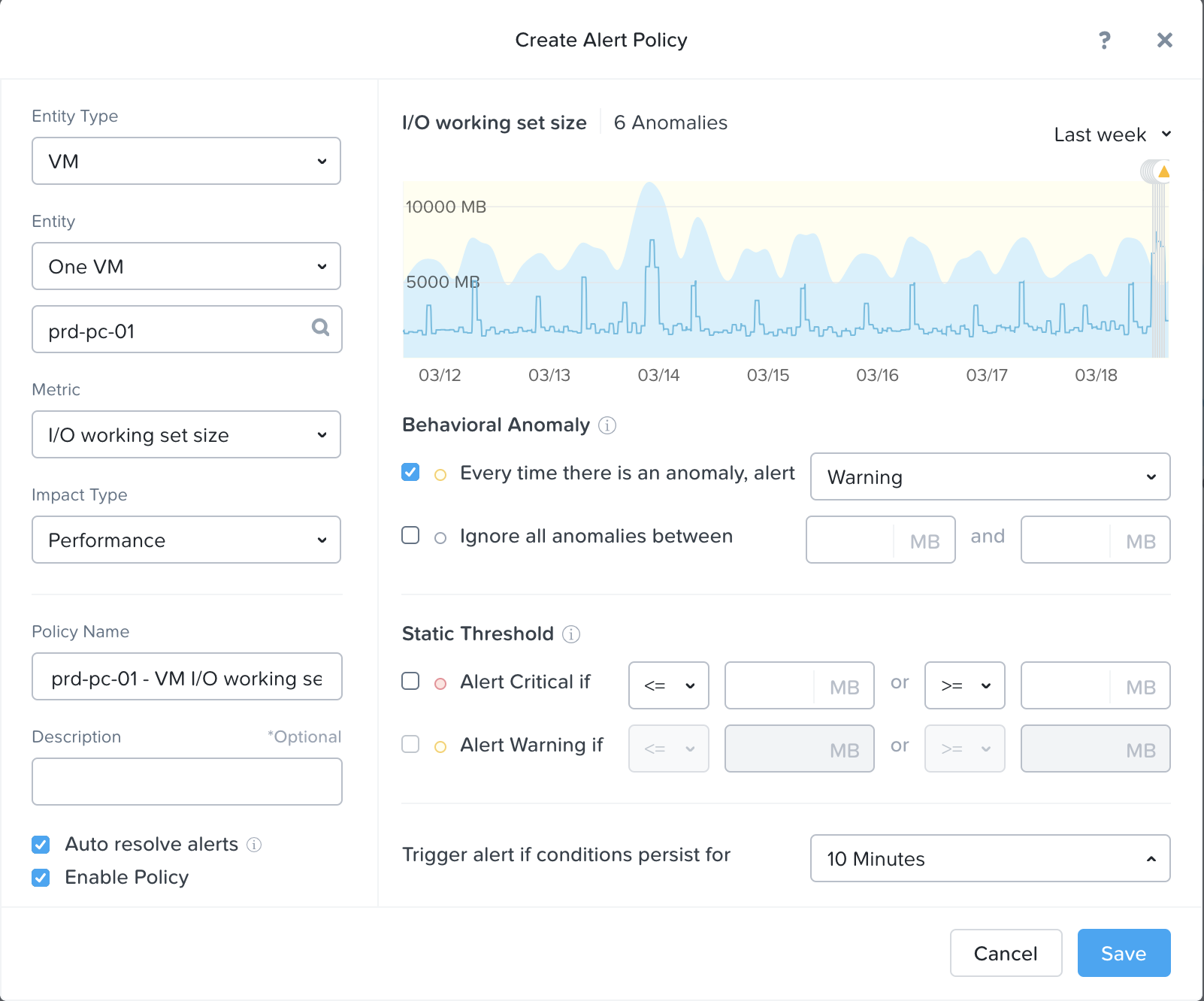This screenshot has height=1001, width=1204.
Task: Click the Static Threshold info icon
Action: click(571, 634)
